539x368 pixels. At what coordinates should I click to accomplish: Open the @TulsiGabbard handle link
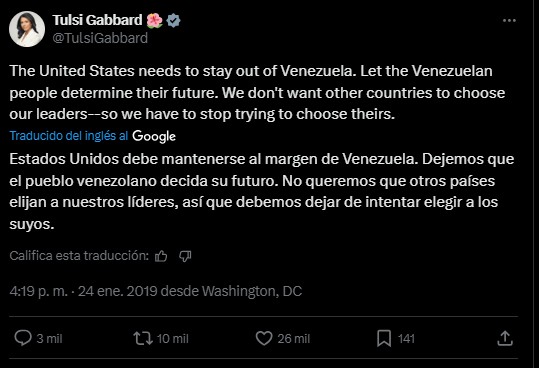click(100, 38)
